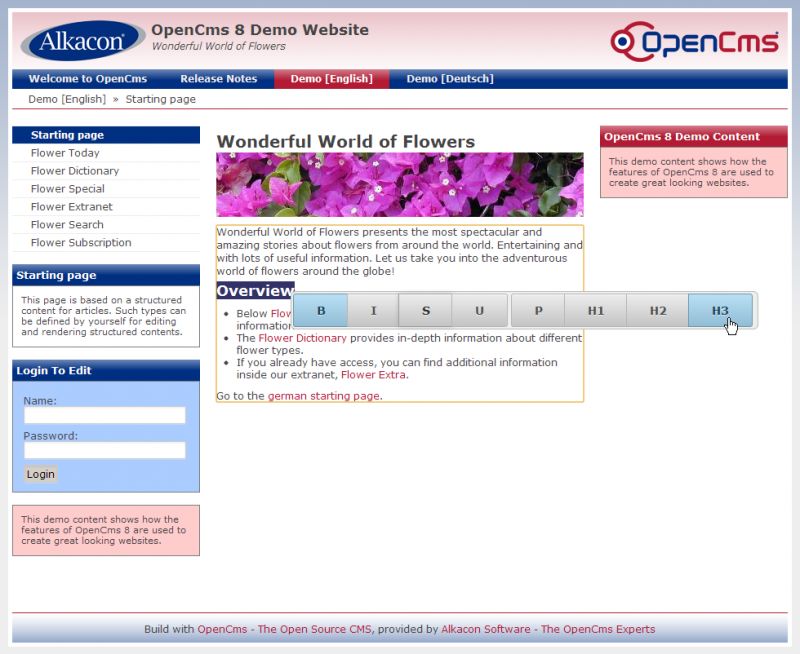Open Flower Subscription in side menu
Viewport: 800px width, 654px height.
pyautogui.click(x=106, y=242)
